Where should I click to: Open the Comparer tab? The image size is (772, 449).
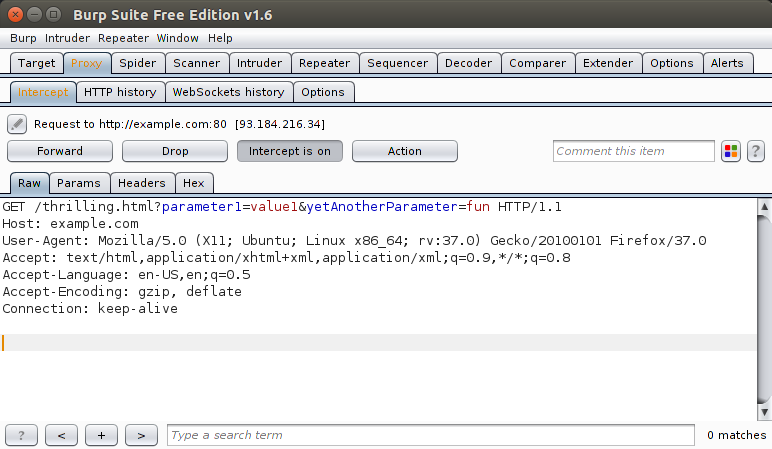(x=538, y=64)
